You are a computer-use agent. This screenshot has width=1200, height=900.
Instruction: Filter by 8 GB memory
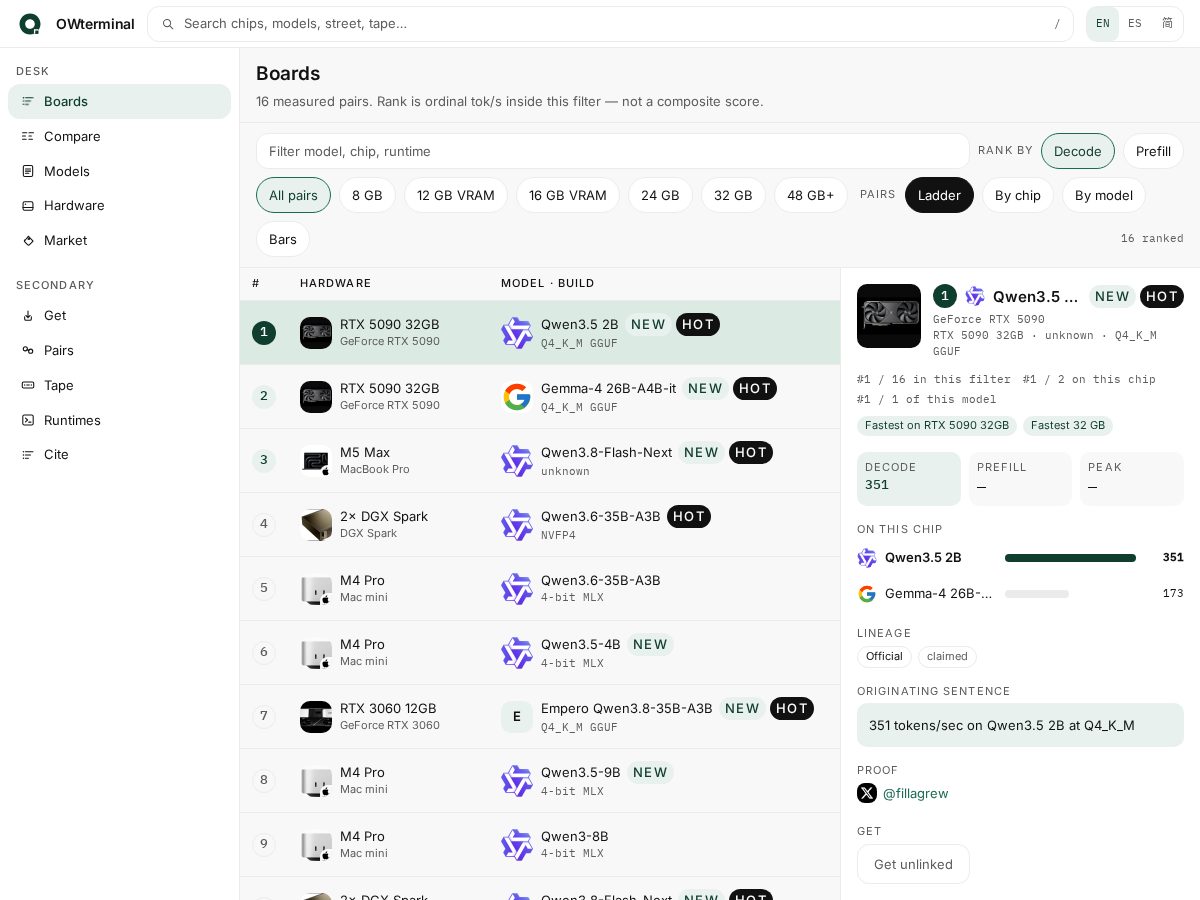[x=367, y=195]
